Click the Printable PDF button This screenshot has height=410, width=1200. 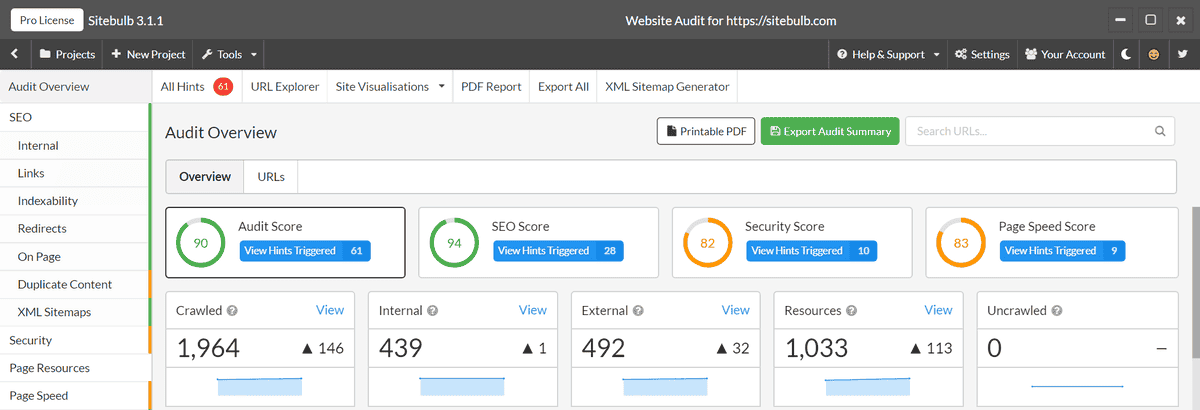click(x=706, y=131)
